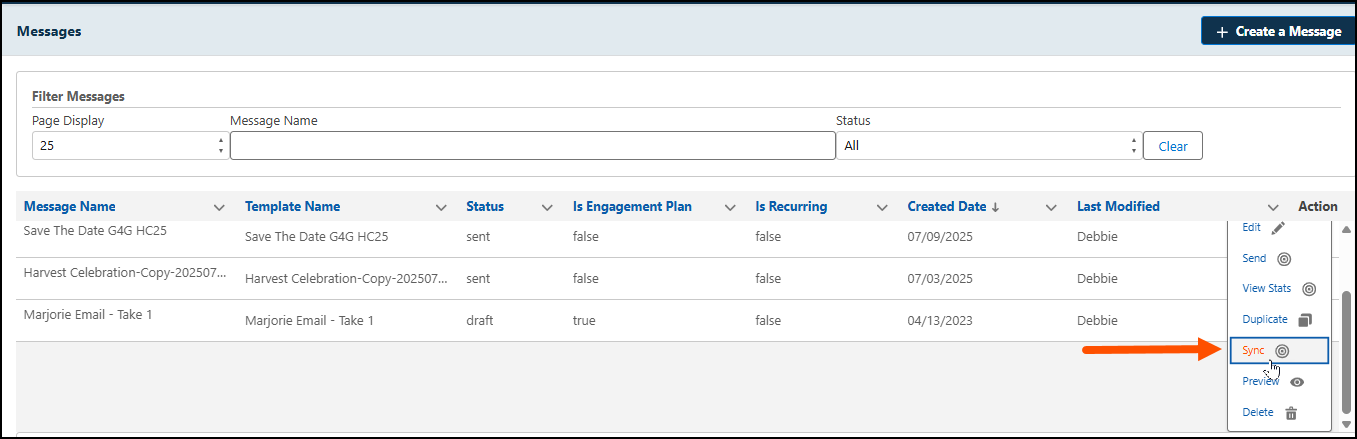Open the Status filter dropdown
Image resolution: width=1357 pixels, height=439 pixels.
click(x=989, y=146)
